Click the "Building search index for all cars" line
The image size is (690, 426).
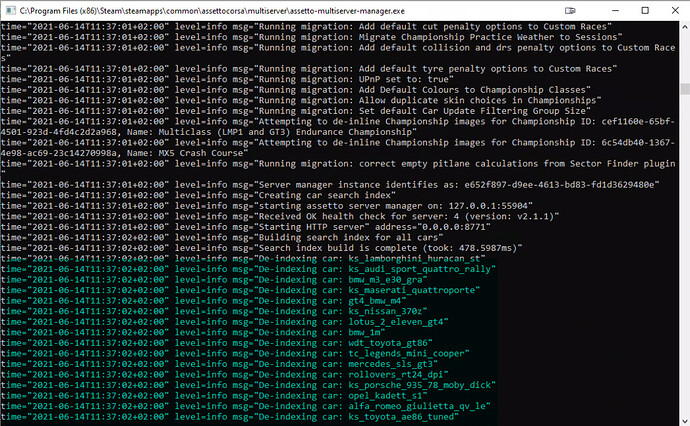point(222,238)
